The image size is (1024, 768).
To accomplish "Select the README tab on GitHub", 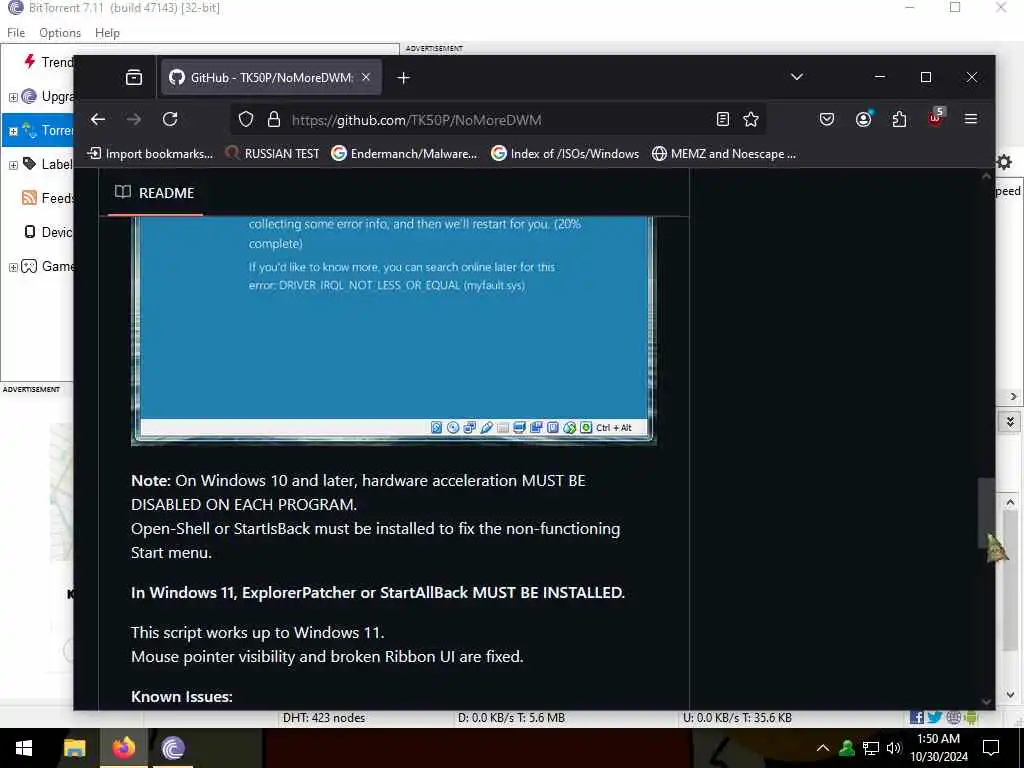I will coord(155,193).
